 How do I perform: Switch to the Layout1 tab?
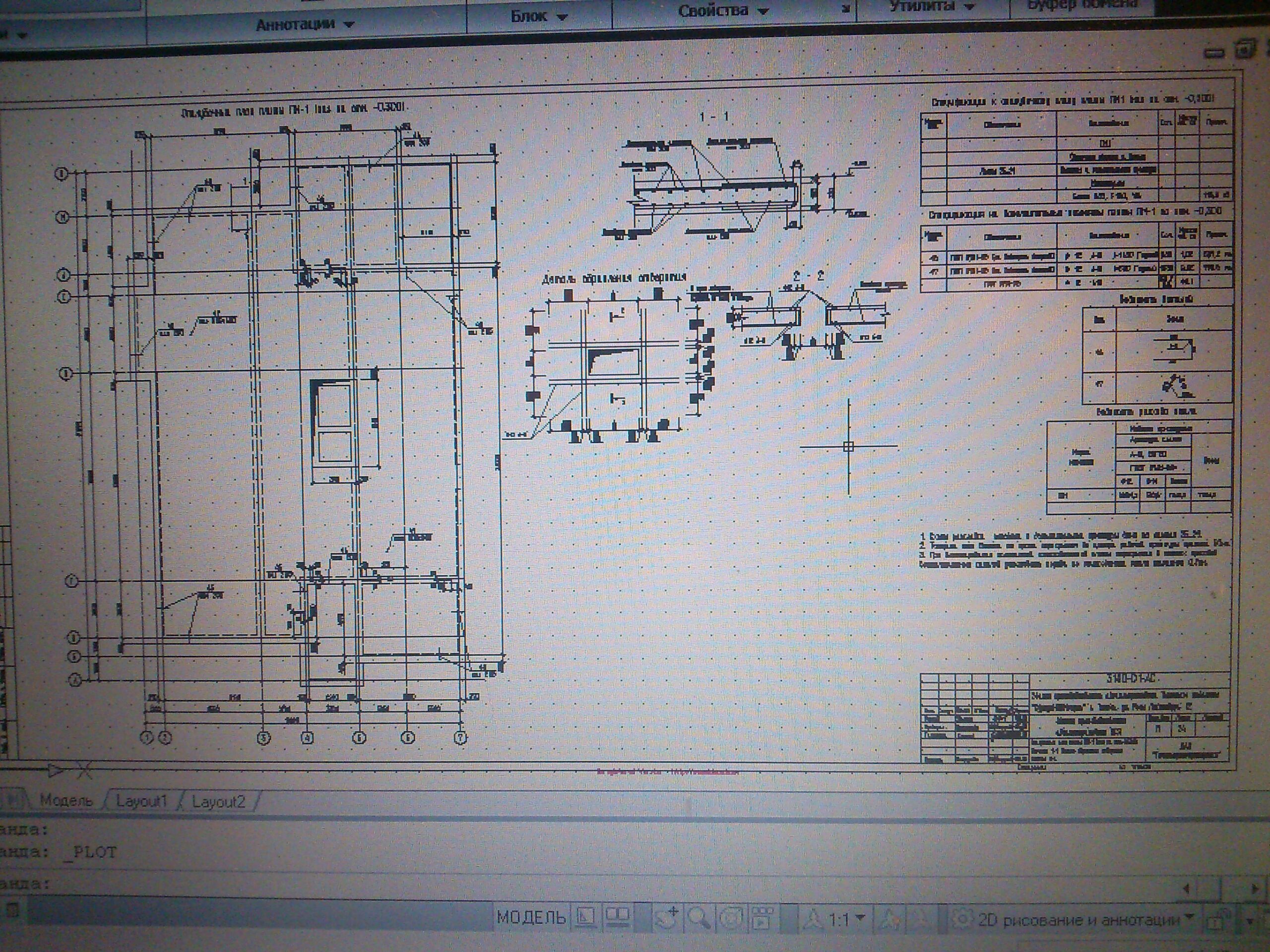click(x=141, y=800)
